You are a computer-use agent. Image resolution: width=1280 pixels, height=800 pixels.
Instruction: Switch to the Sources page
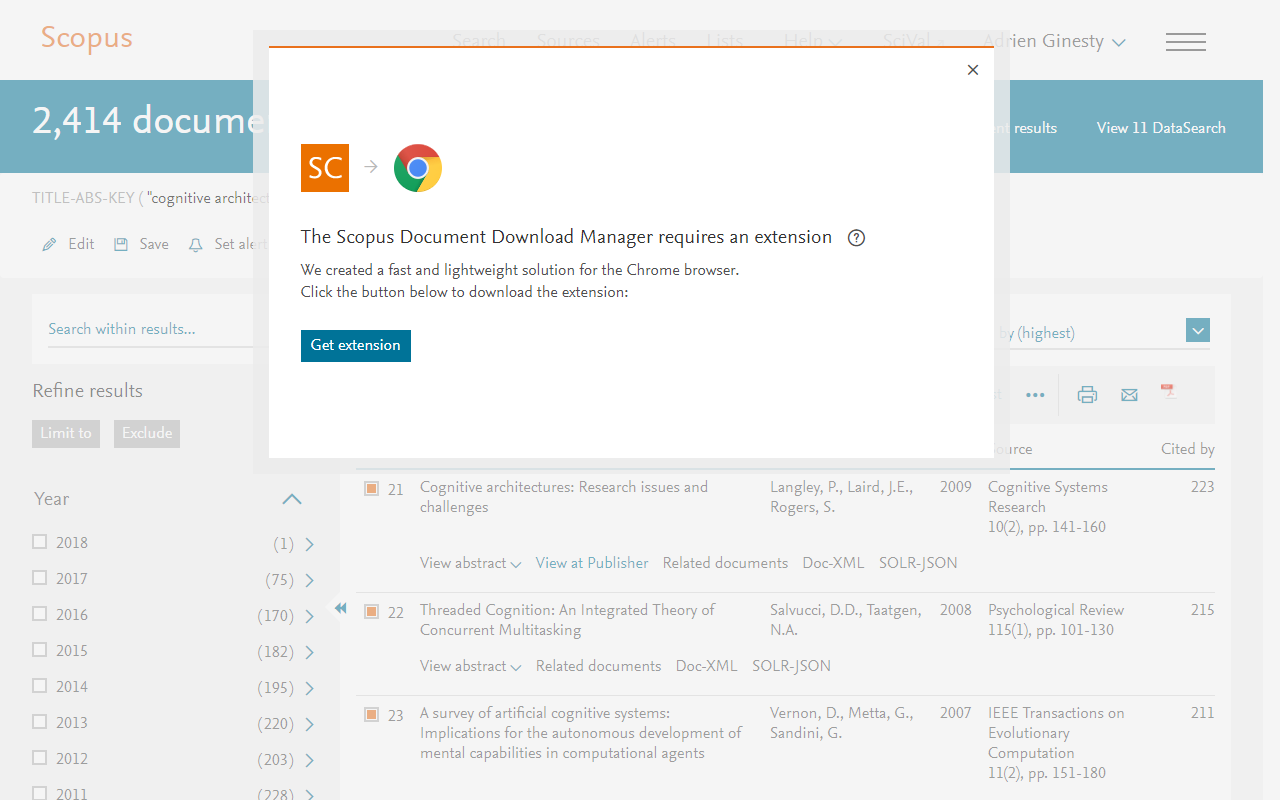click(x=568, y=41)
